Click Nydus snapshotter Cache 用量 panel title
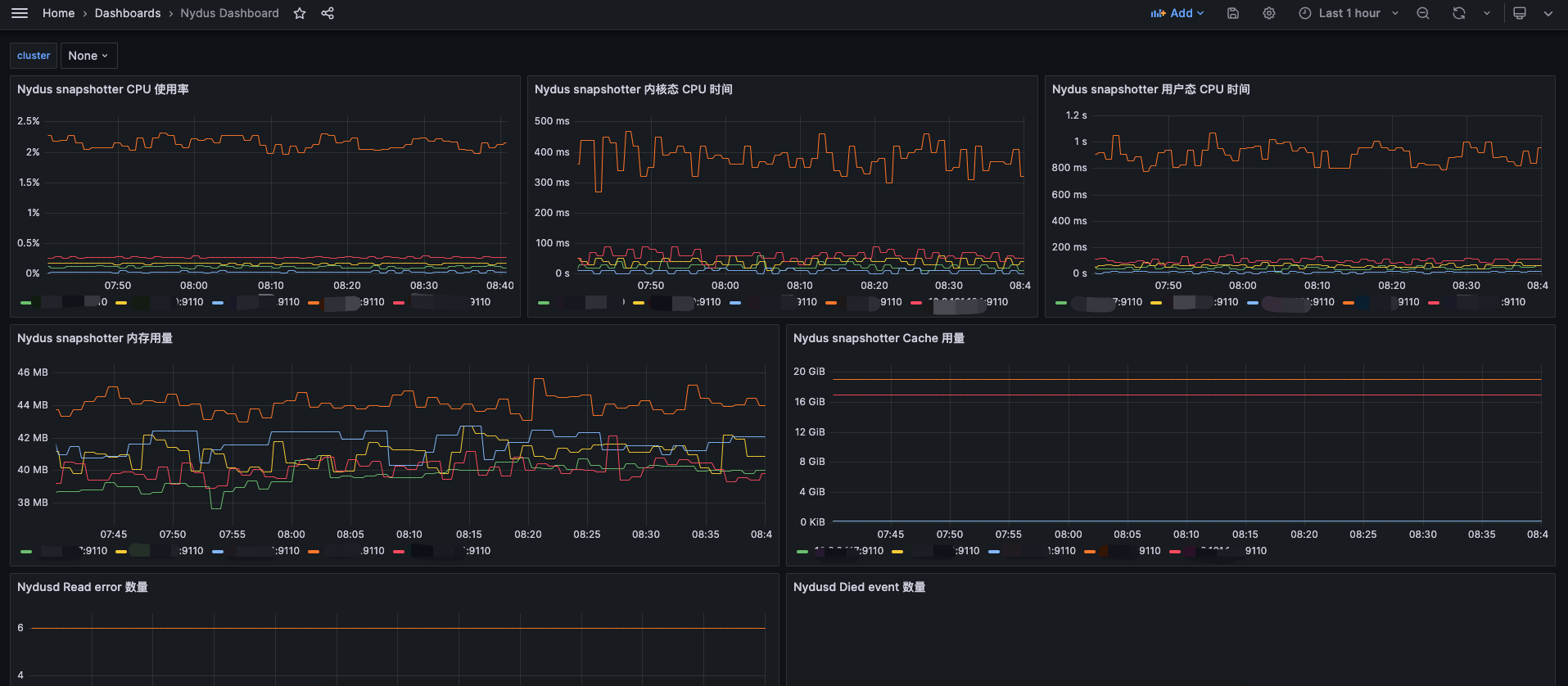Screen dimensions: 1568x686 click(x=879, y=338)
